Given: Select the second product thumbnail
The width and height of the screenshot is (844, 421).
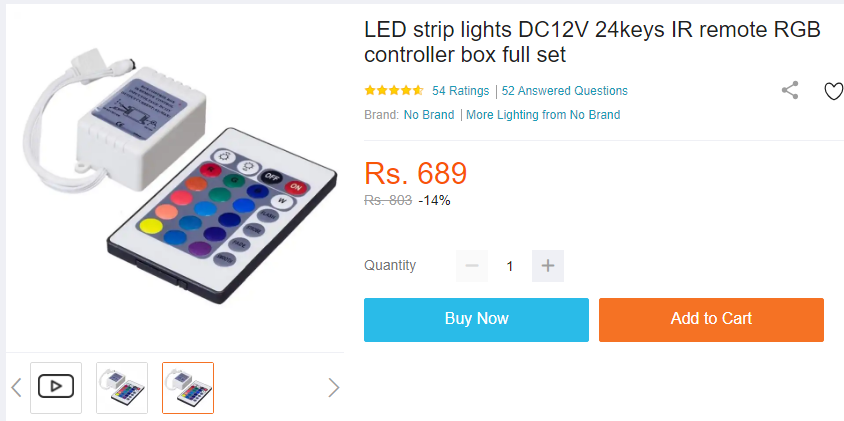Looking at the screenshot, I should [x=122, y=388].
